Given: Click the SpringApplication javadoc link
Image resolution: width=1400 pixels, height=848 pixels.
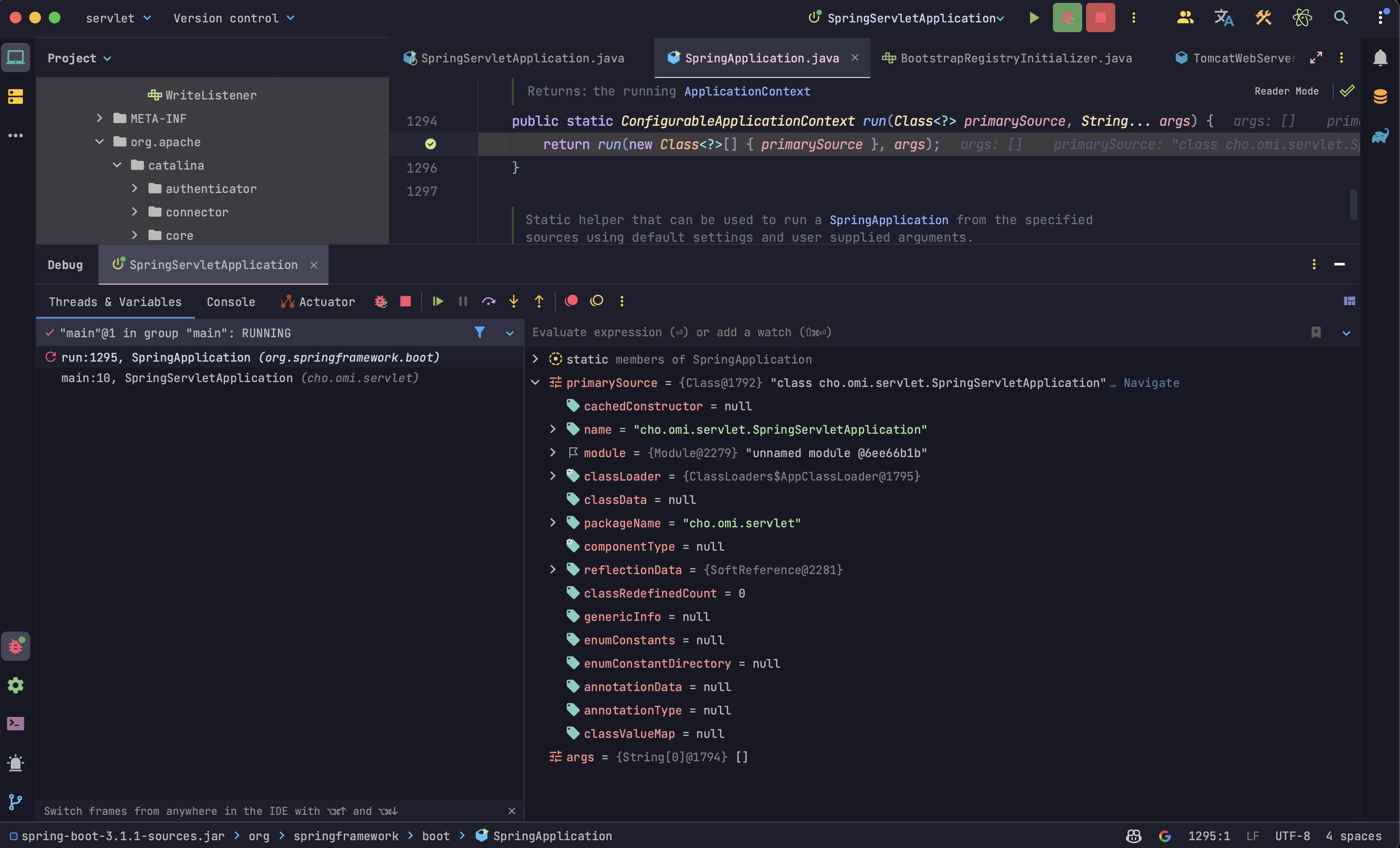Looking at the screenshot, I should pyautogui.click(x=889, y=220).
